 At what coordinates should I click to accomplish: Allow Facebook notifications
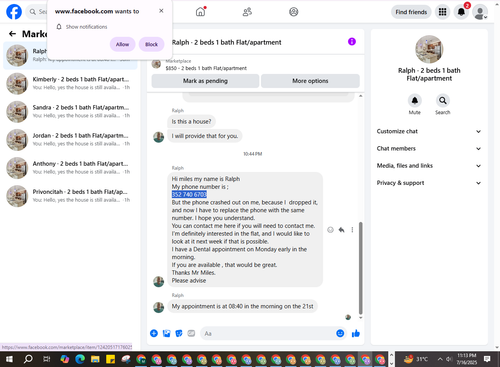[x=122, y=44]
